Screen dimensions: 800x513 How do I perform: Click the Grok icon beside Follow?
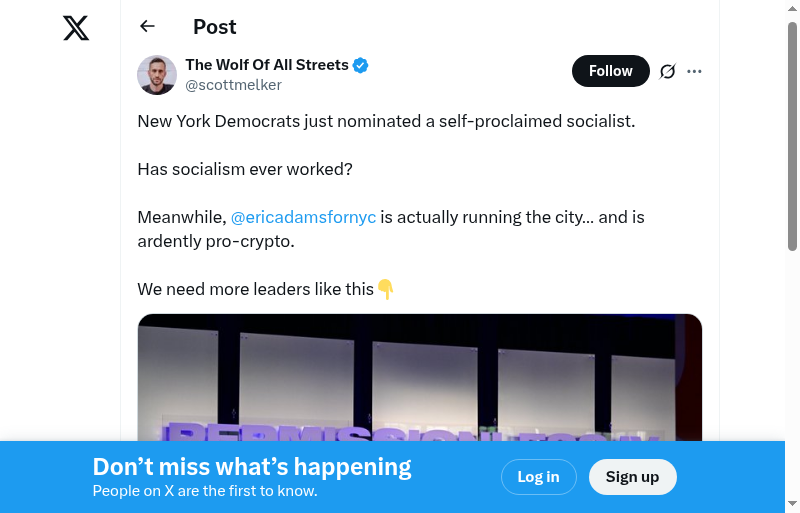coord(668,71)
